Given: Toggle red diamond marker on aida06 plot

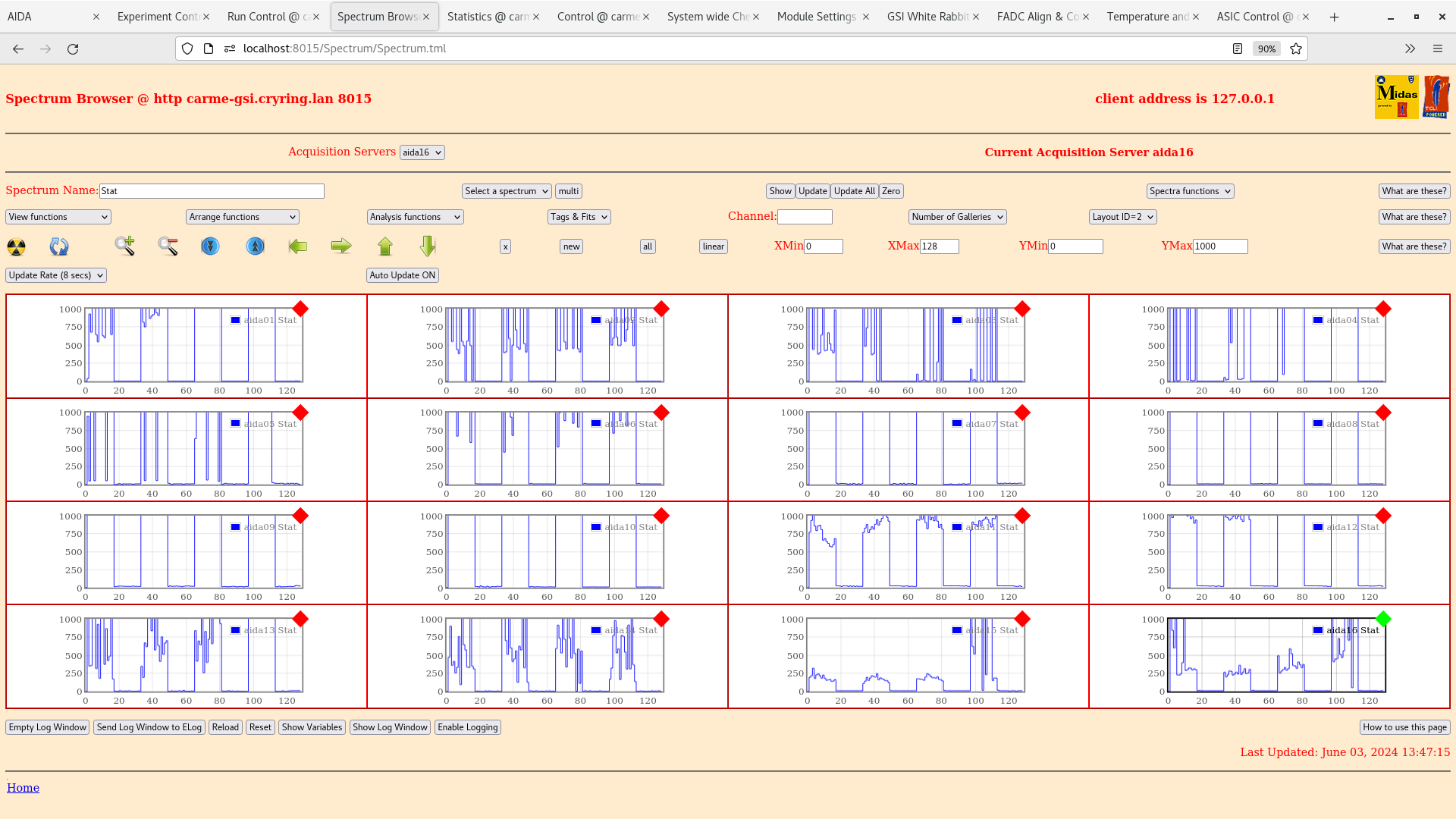Looking at the screenshot, I should 661,413.
